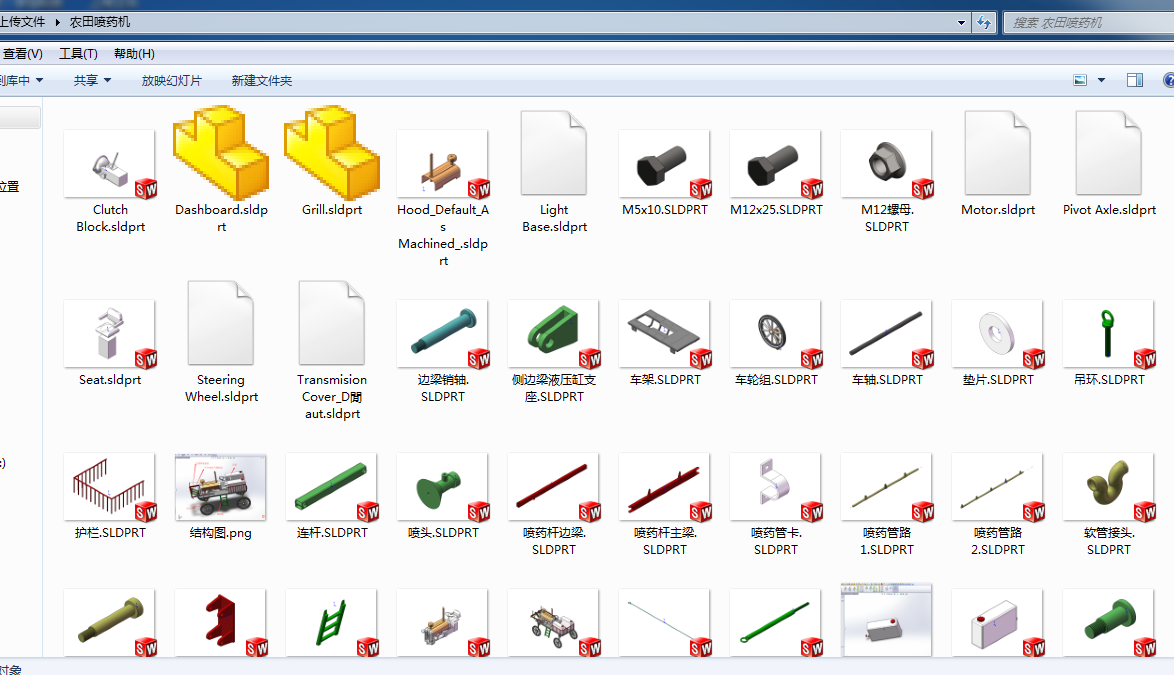Image resolution: width=1174 pixels, height=675 pixels.
Task: Click the help icon in the toolbar
Action: (x=1169, y=80)
